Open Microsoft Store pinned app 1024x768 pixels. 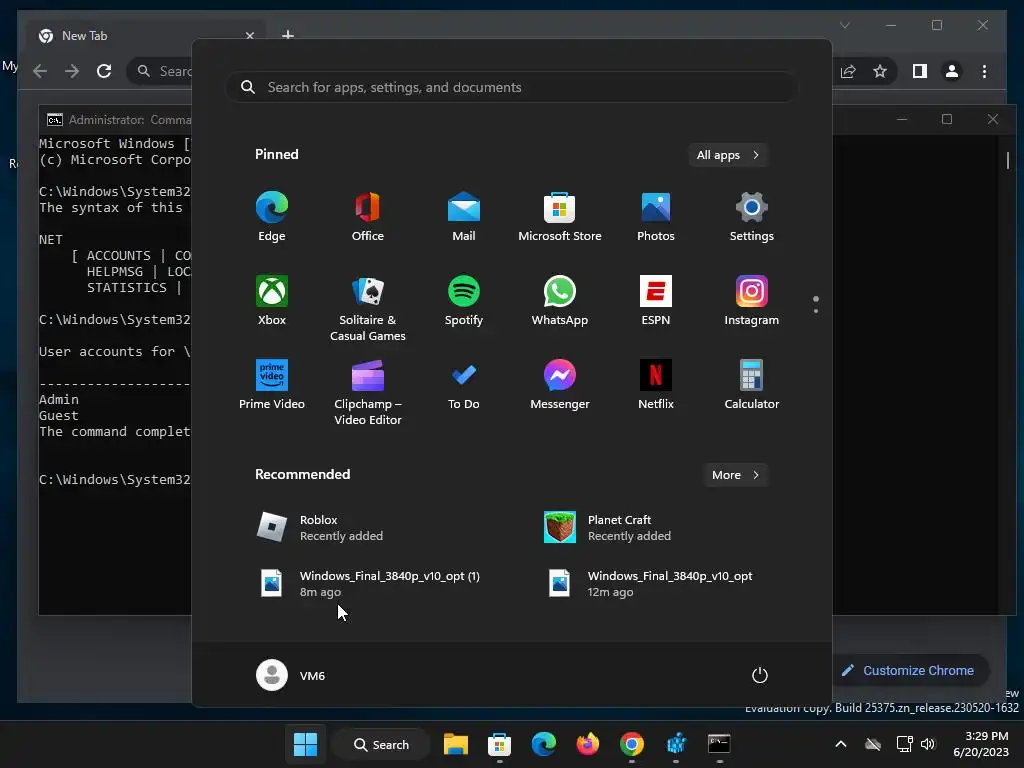pos(560,217)
